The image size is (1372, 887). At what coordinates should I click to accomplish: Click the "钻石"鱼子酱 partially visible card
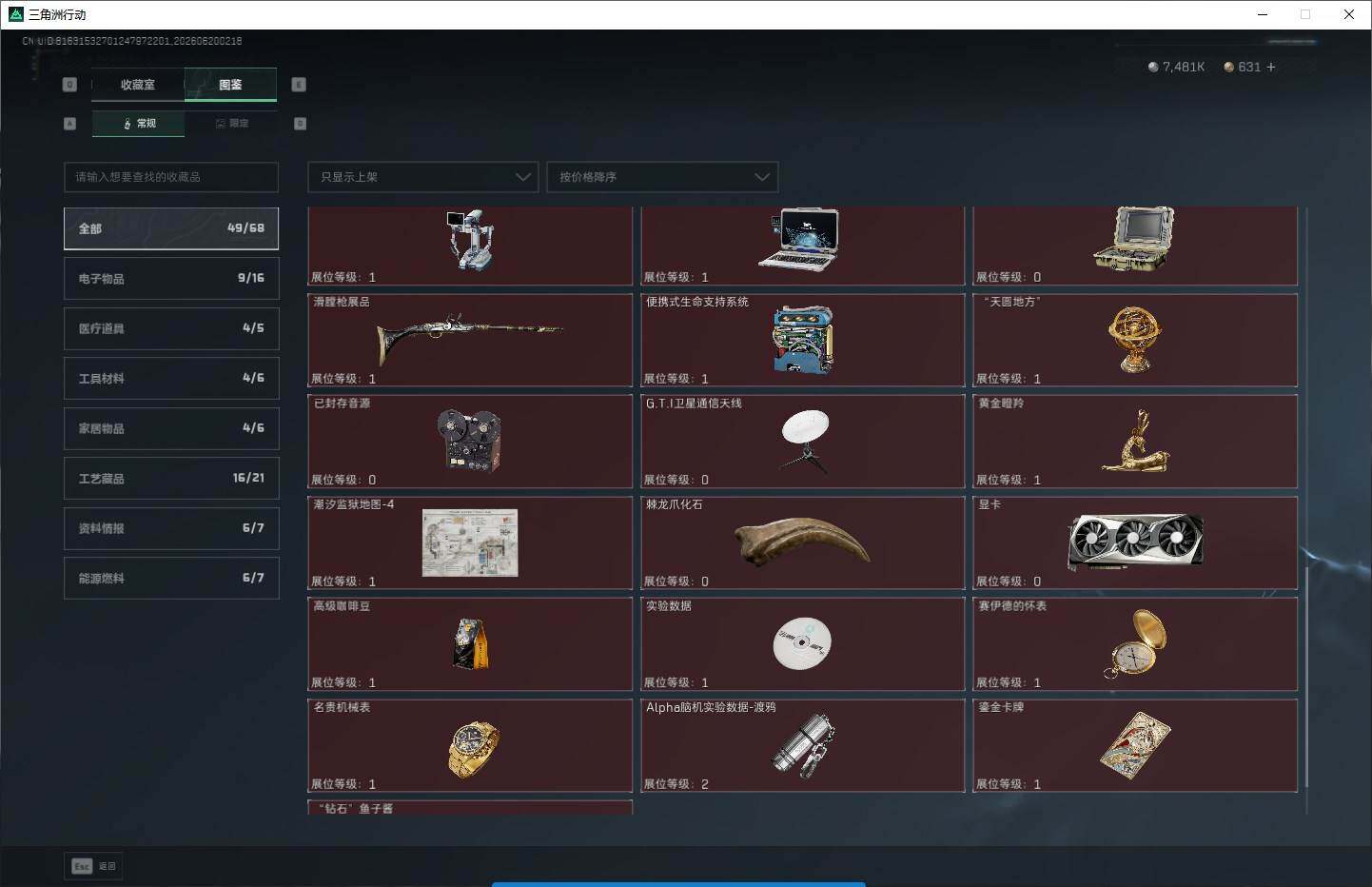470,808
